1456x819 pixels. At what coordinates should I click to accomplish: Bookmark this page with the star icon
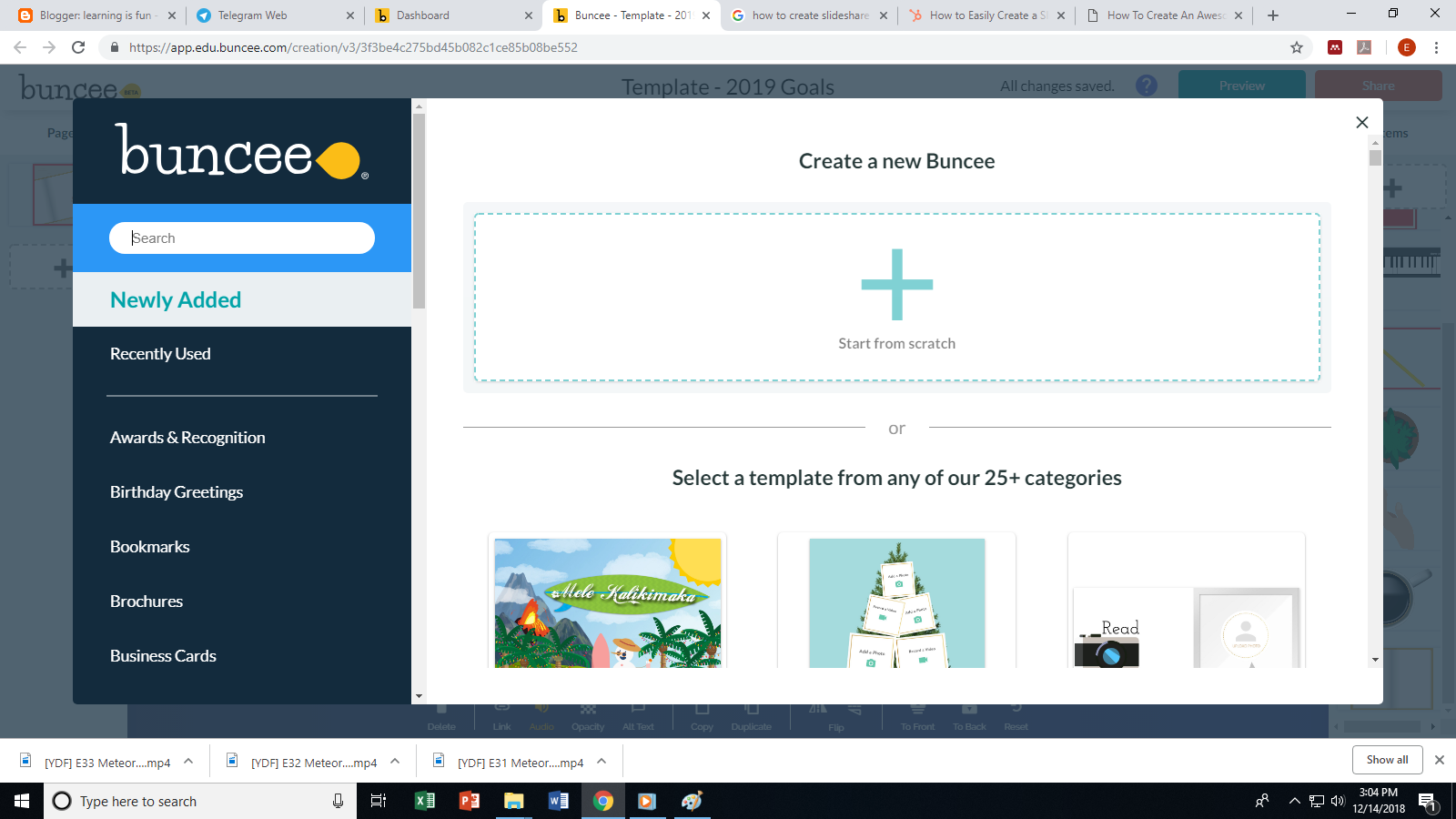coord(1296,47)
